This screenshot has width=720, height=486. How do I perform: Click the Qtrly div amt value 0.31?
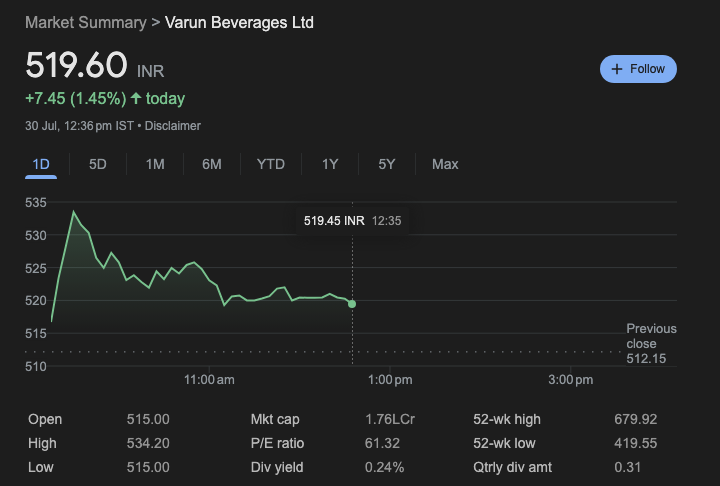[627, 467]
